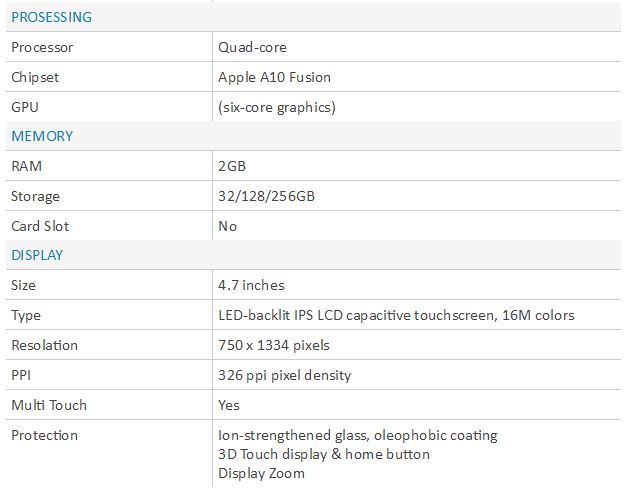
Task: Click the Quad-core value
Action: (252, 47)
